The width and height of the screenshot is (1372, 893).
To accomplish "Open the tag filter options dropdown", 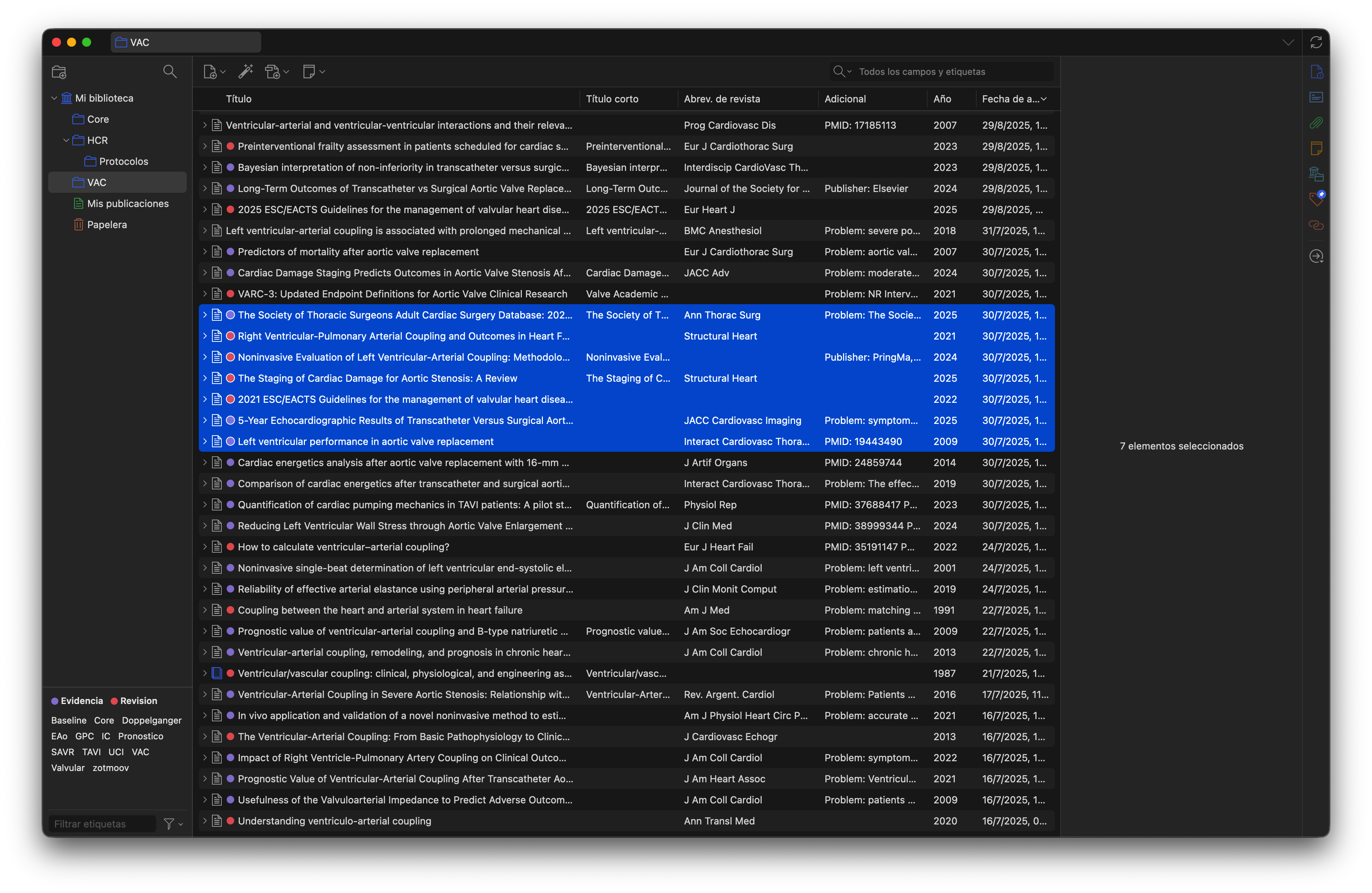I will 172,824.
